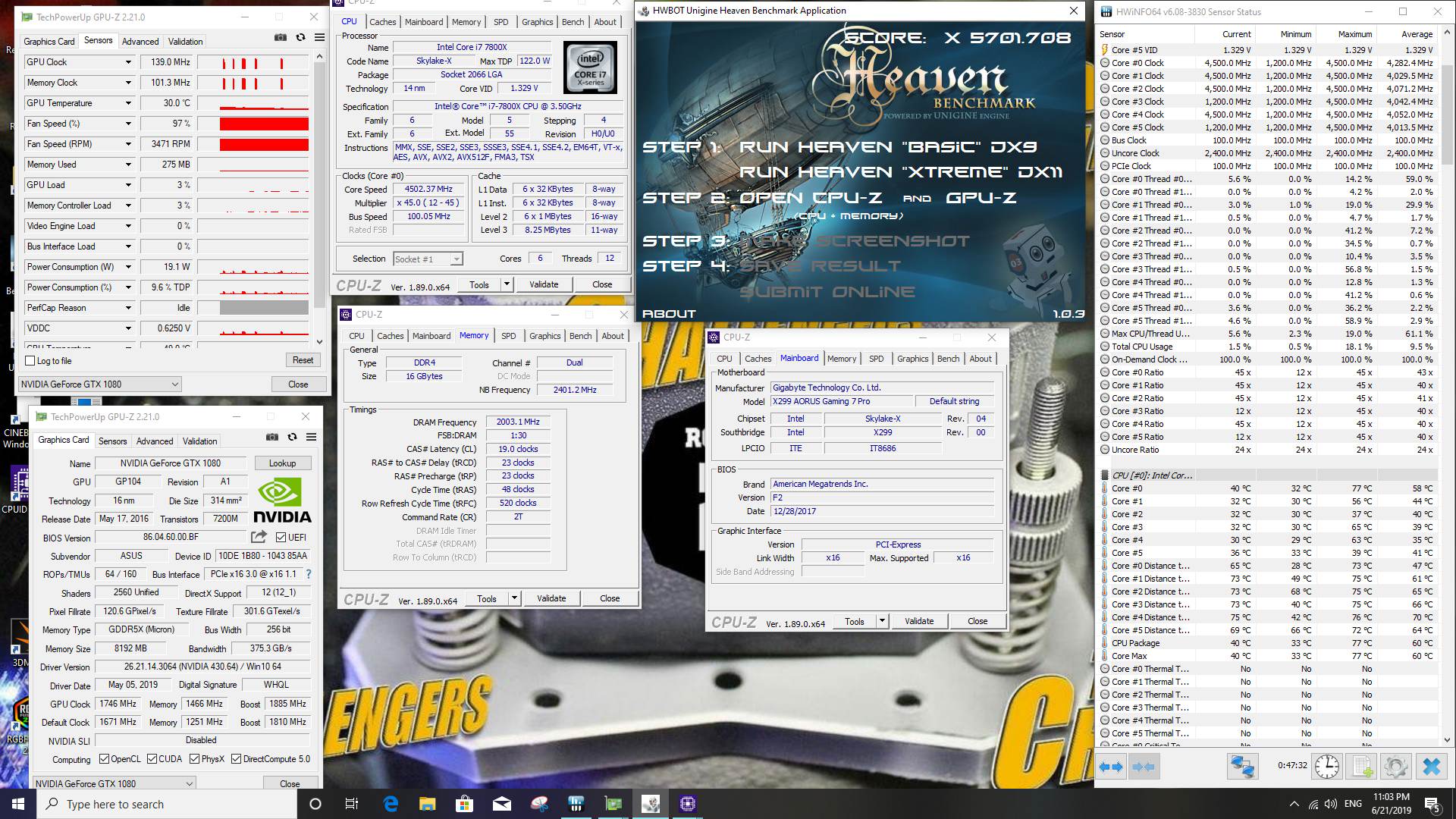Open GPU Temperature sensor dropdown arrow
The image size is (1456, 819).
[x=128, y=103]
